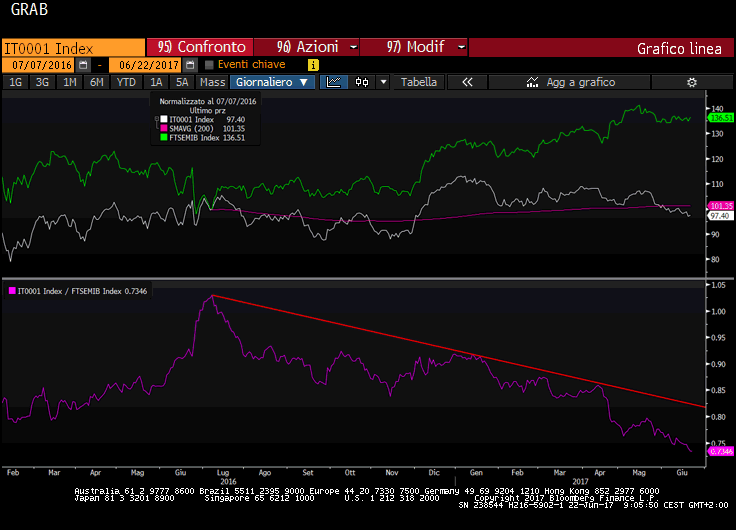Click the 'Ultimo prz' legend header text
The image size is (736, 530).
coord(207,110)
